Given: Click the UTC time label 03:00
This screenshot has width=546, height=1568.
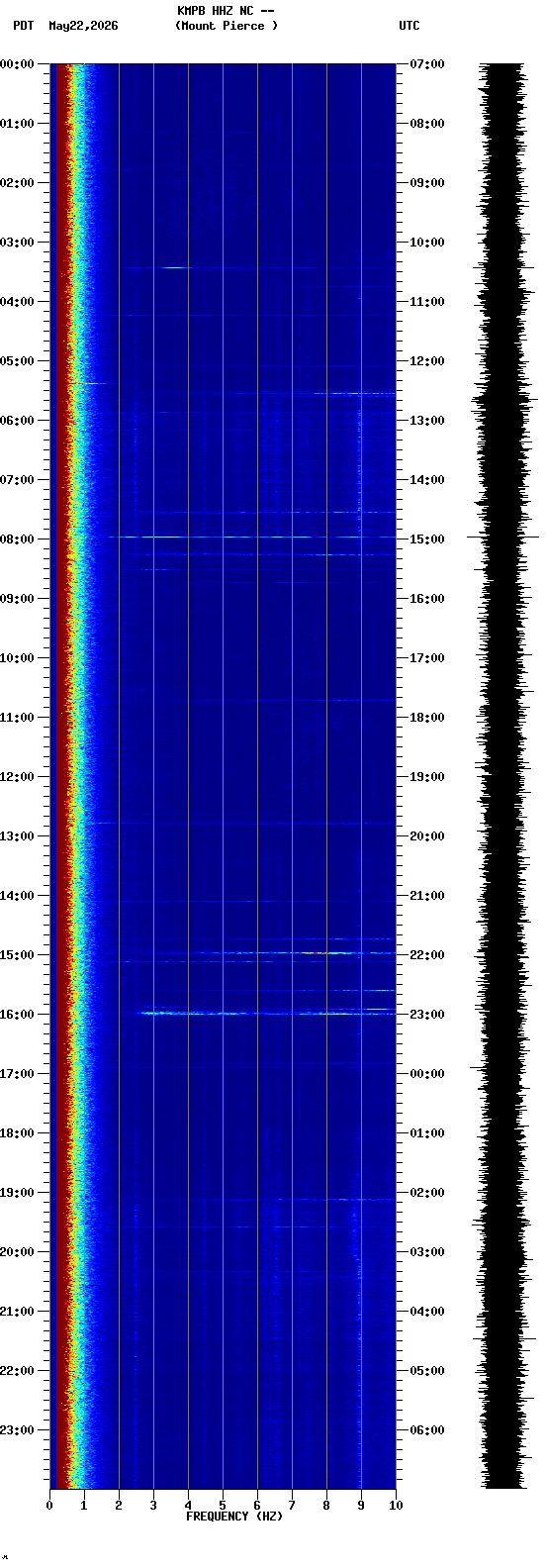Looking at the screenshot, I should click(427, 1252).
